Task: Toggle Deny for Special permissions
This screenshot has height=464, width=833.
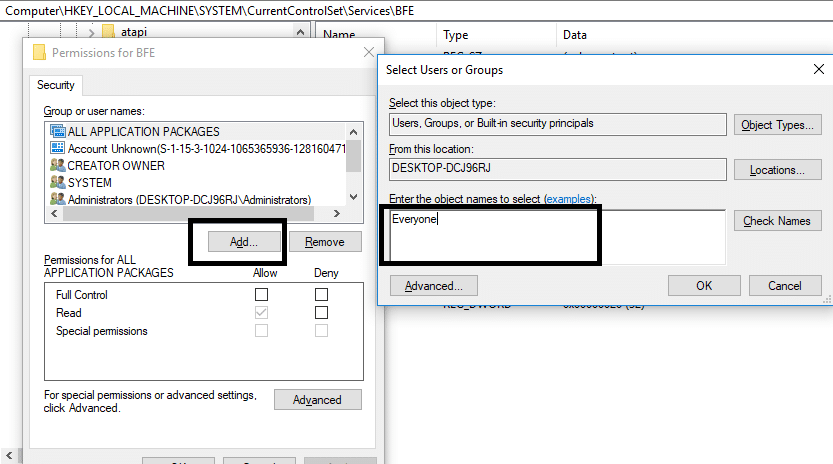Action: point(321,331)
